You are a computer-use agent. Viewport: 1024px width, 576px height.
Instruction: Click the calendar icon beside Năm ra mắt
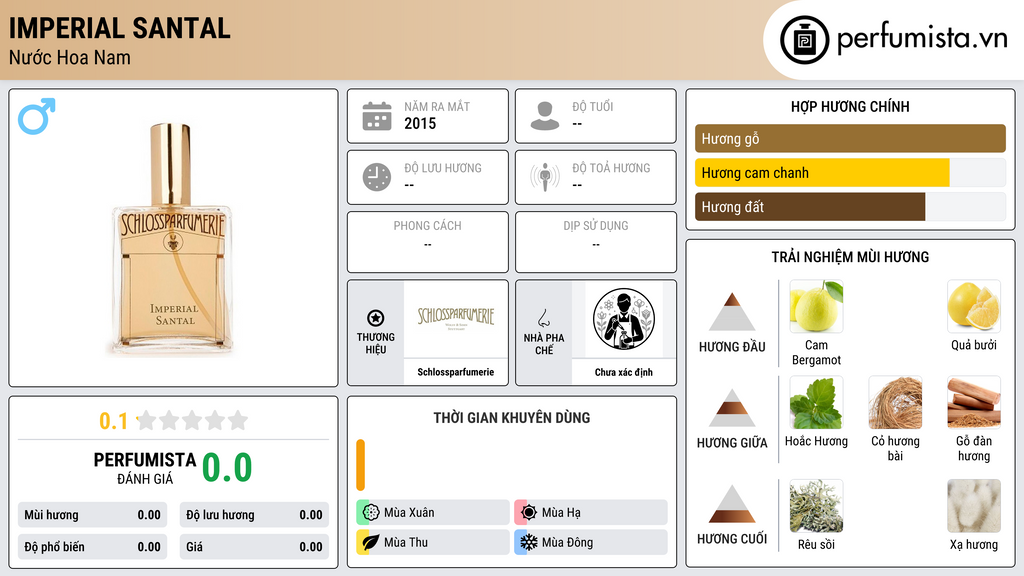pyautogui.click(x=377, y=116)
